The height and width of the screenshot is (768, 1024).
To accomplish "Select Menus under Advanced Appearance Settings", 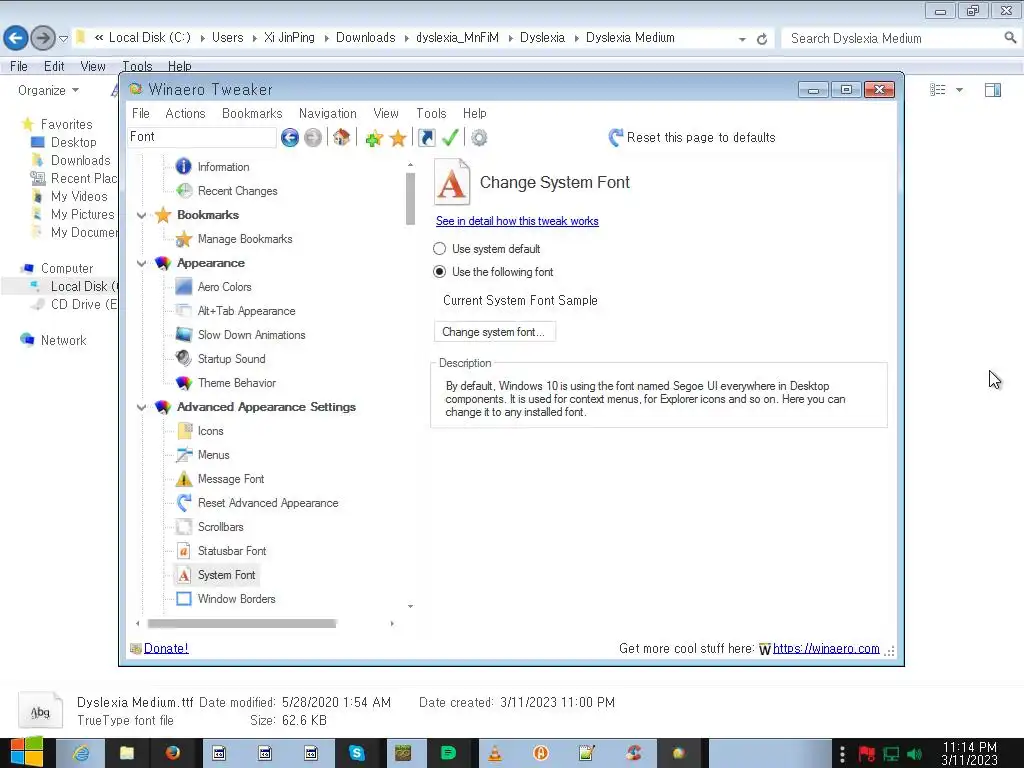I will [x=214, y=455].
